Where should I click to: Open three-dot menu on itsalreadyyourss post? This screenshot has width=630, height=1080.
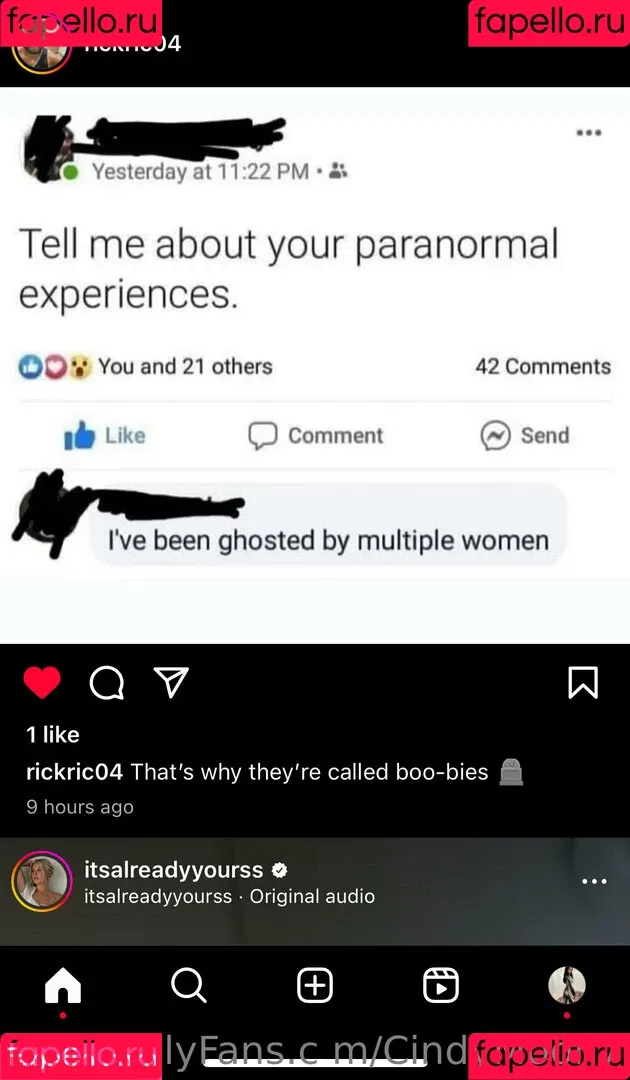(594, 881)
